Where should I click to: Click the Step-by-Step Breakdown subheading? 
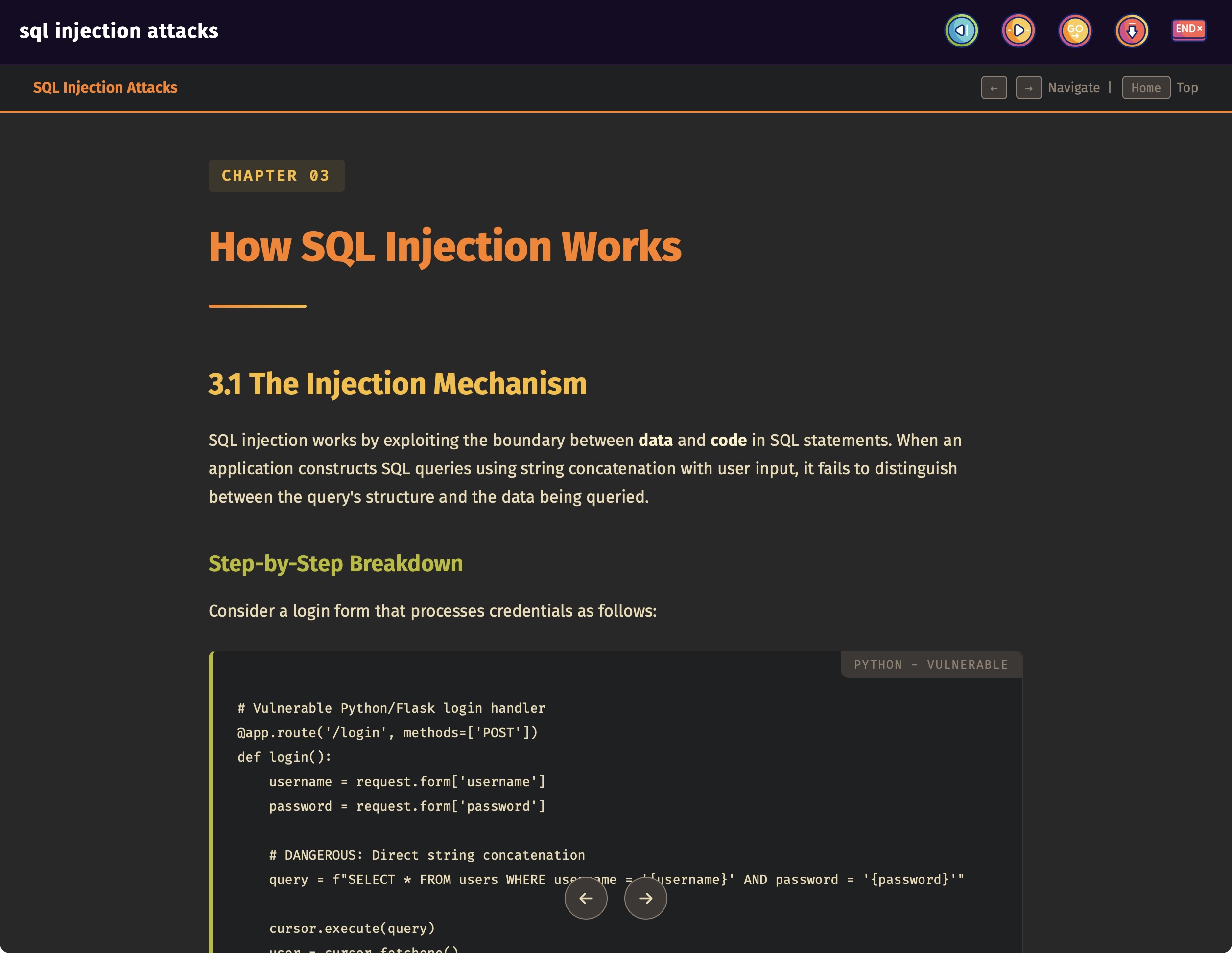click(x=335, y=563)
